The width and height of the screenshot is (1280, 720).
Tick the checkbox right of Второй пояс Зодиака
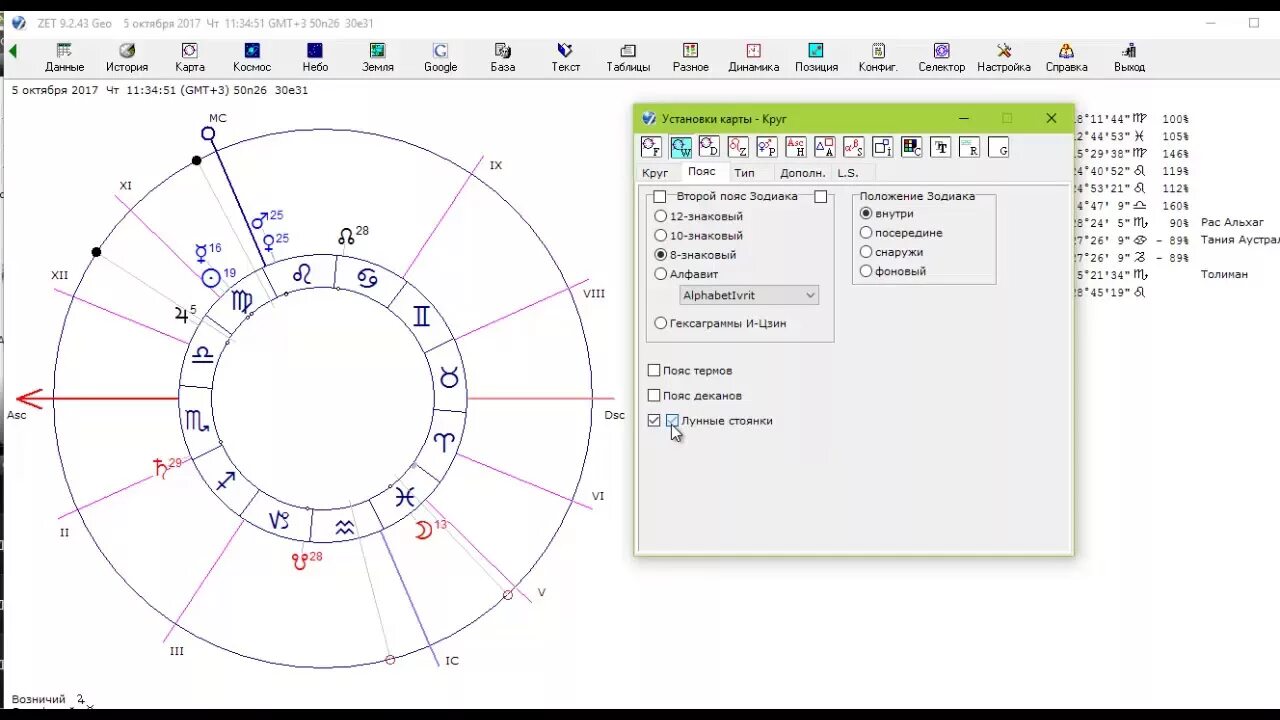pyautogui.click(x=820, y=197)
